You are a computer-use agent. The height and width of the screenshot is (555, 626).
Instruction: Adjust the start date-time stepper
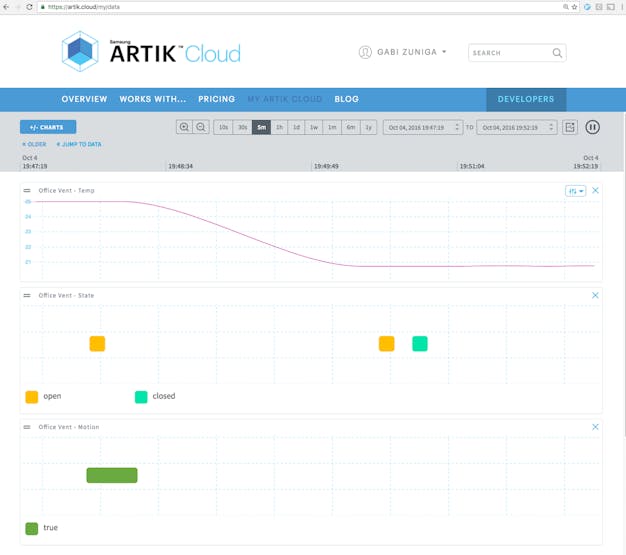(457, 127)
